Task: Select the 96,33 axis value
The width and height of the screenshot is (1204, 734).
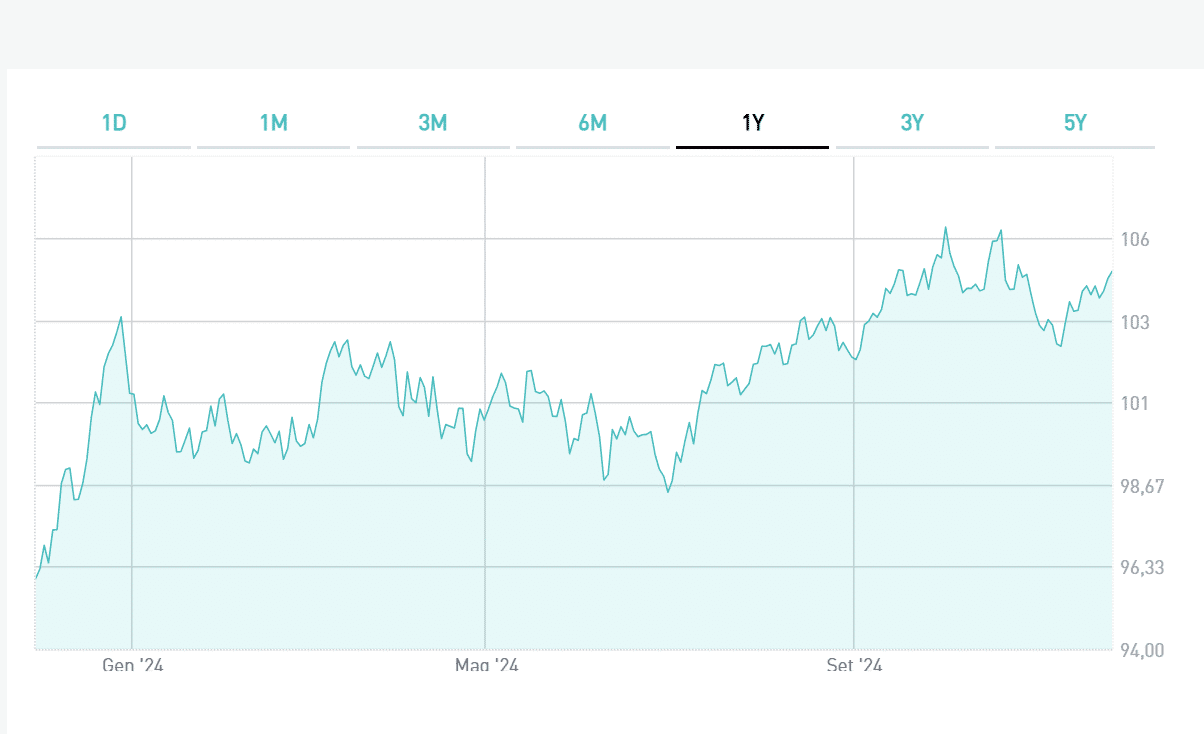Action: coord(1141,568)
